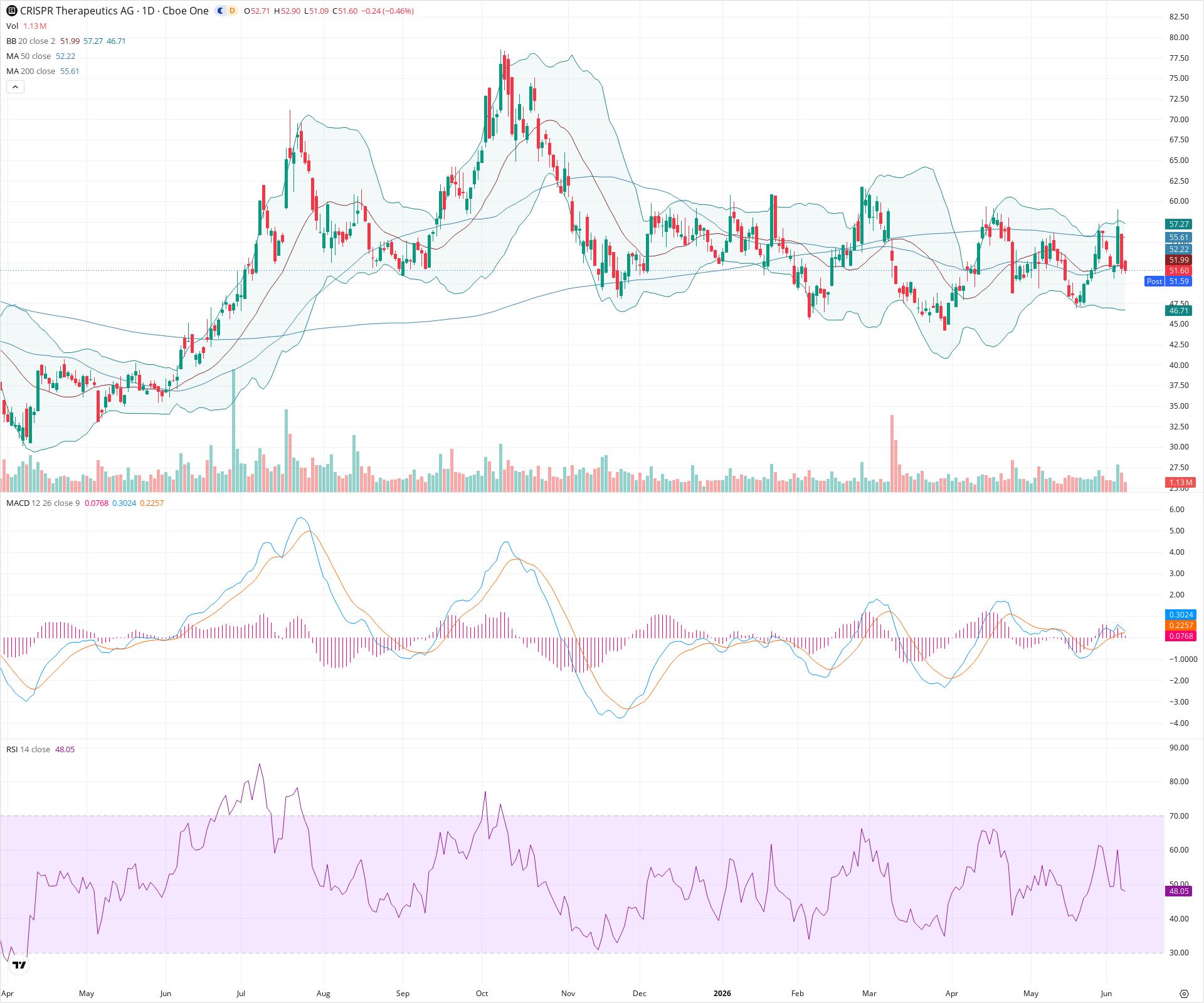This screenshot has height=1003, width=1204.
Task: Click the 48.05 RSI axis label
Action: tap(1178, 891)
